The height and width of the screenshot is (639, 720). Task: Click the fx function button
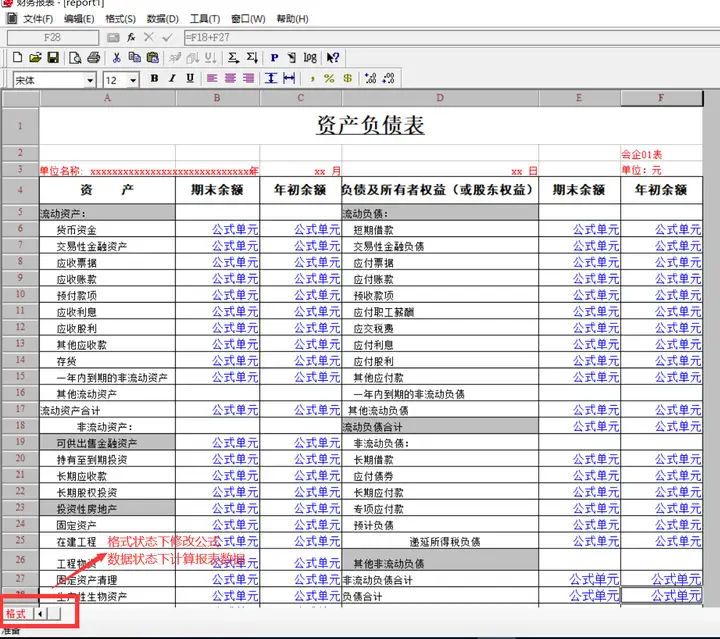pyautogui.click(x=131, y=38)
